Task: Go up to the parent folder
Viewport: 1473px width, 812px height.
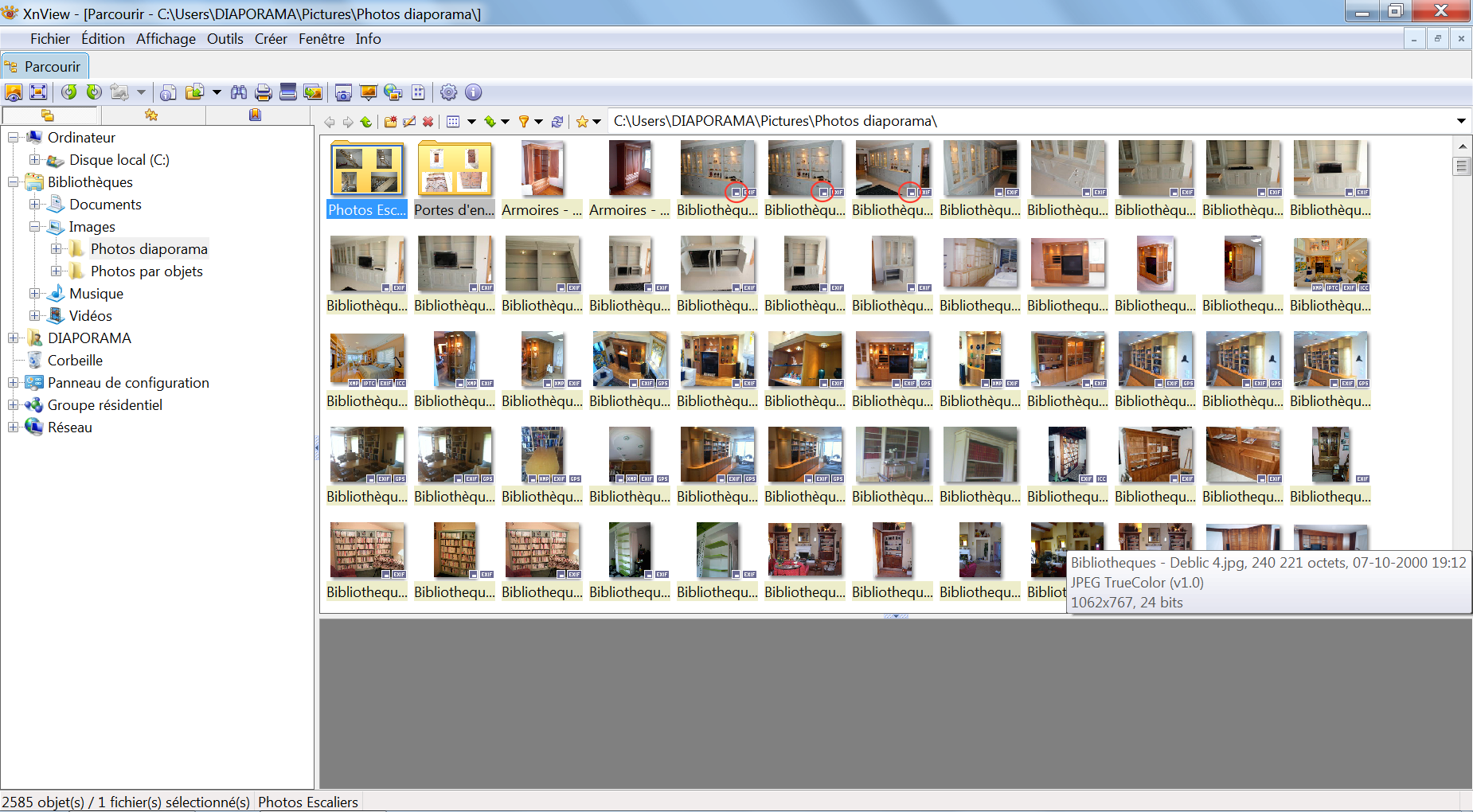Action: pos(365,122)
